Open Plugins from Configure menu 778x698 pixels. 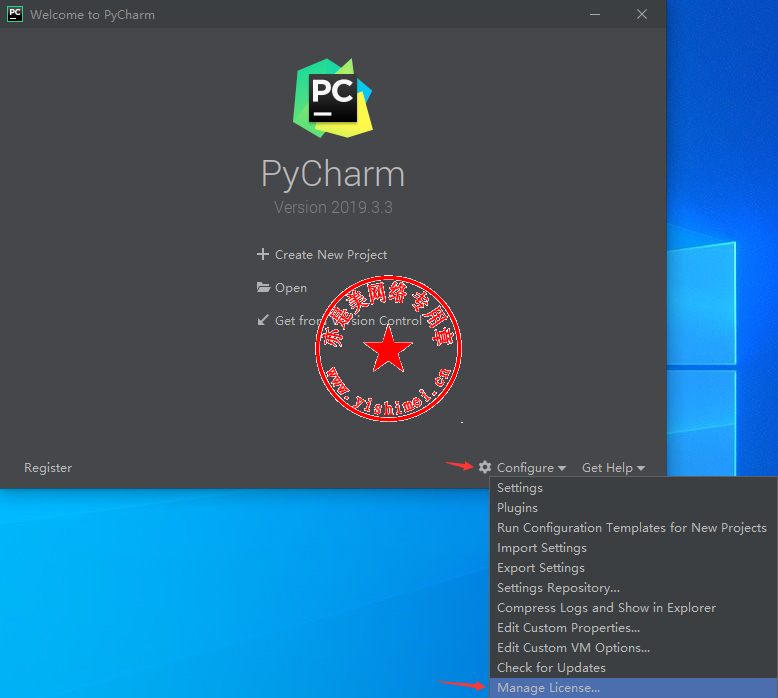(633, 508)
